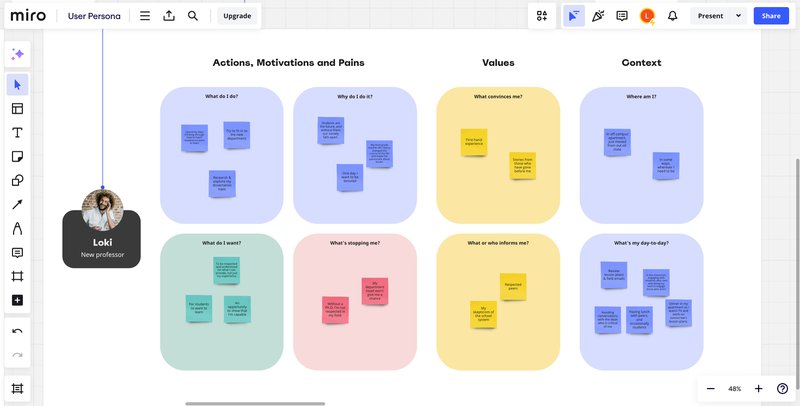Open the main hamburger menu
Viewport: 800px width, 406px height.
tap(145, 16)
